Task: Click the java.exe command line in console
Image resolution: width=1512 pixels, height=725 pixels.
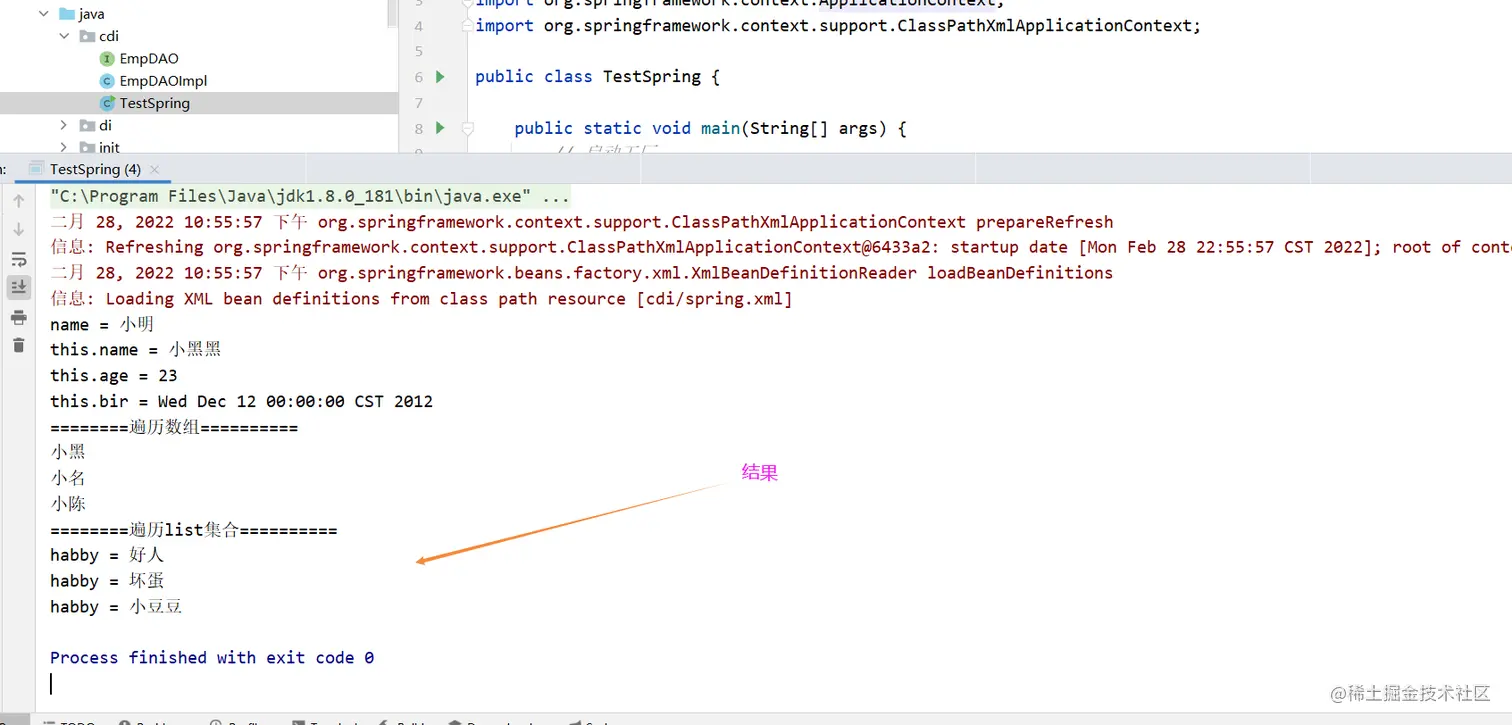Action: [310, 196]
